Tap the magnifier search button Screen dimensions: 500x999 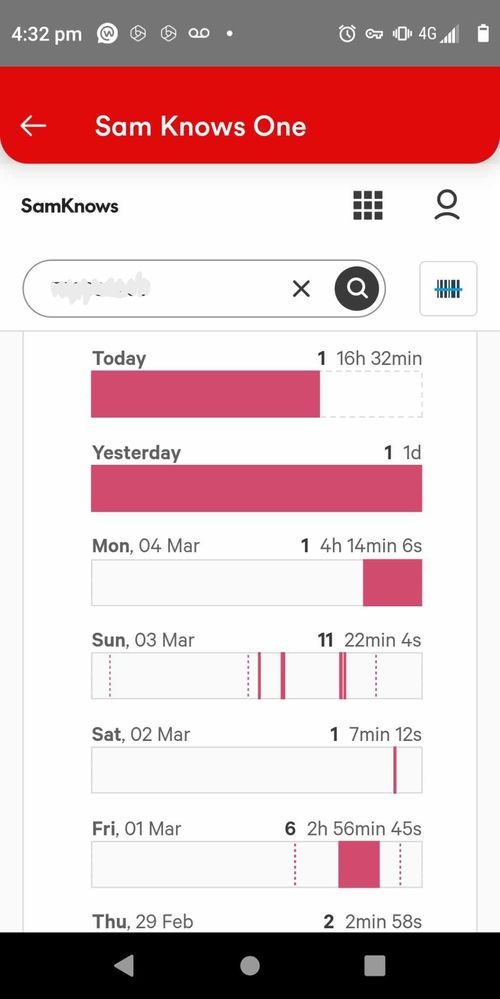357,289
